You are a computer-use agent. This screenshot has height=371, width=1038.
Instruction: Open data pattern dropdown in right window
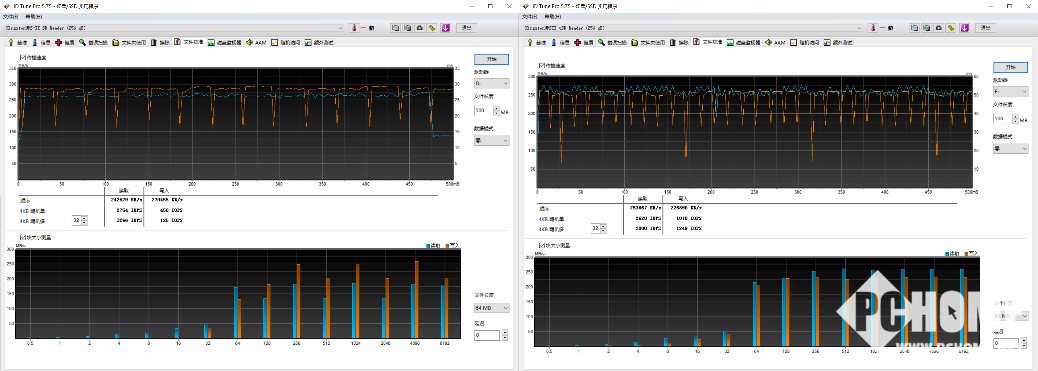click(x=1011, y=148)
